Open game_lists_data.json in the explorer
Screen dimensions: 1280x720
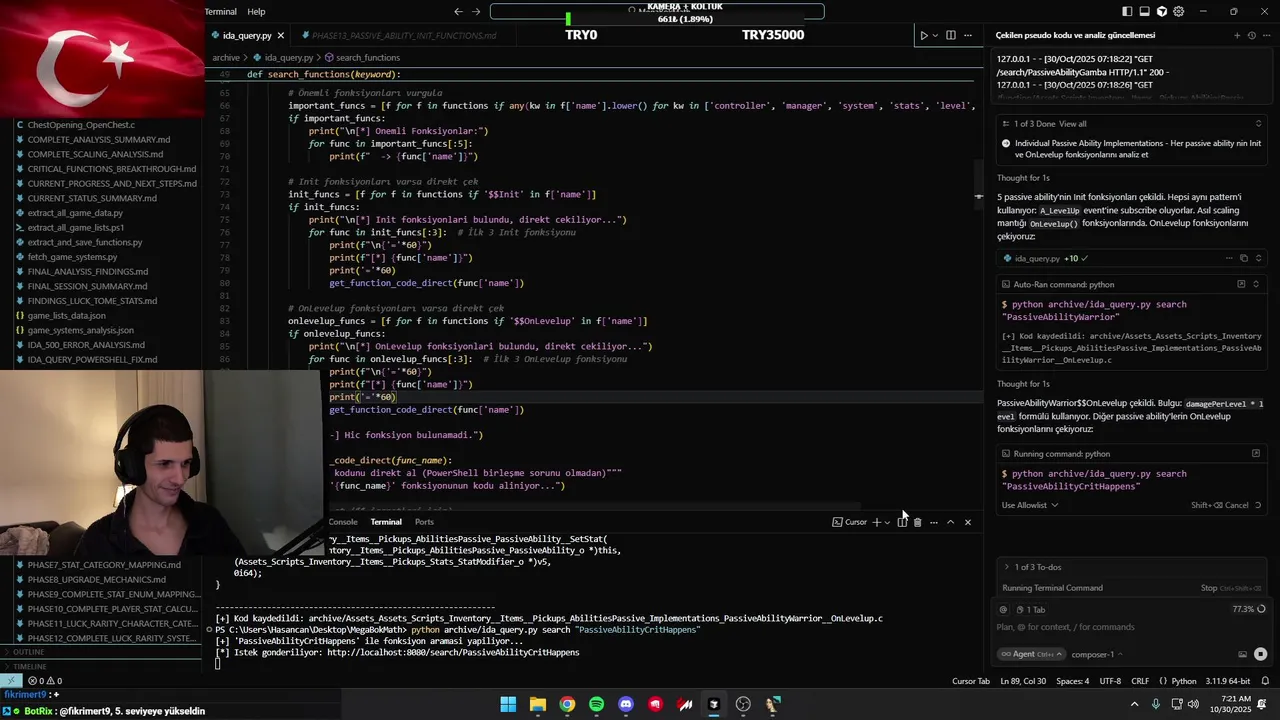click(x=66, y=315)
